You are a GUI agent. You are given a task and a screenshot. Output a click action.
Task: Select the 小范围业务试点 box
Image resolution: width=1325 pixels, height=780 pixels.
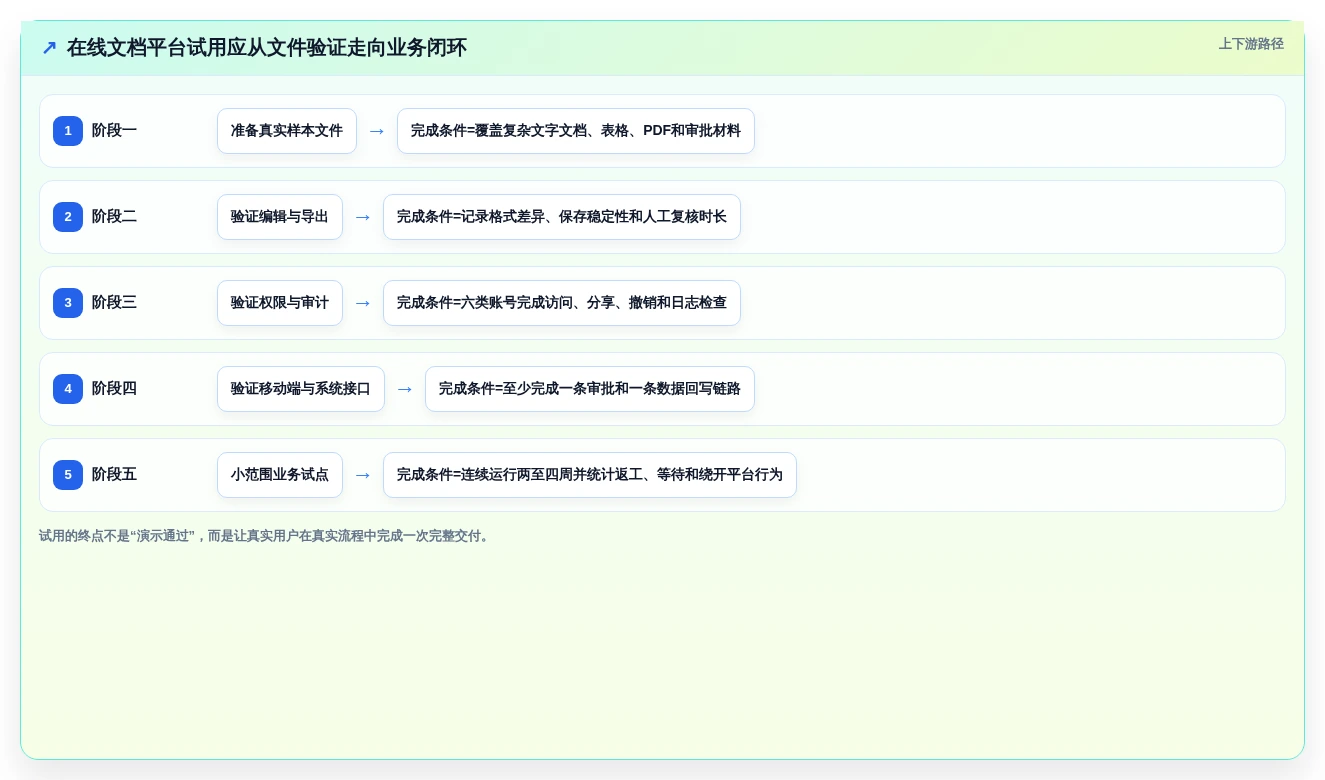(280, 475)
